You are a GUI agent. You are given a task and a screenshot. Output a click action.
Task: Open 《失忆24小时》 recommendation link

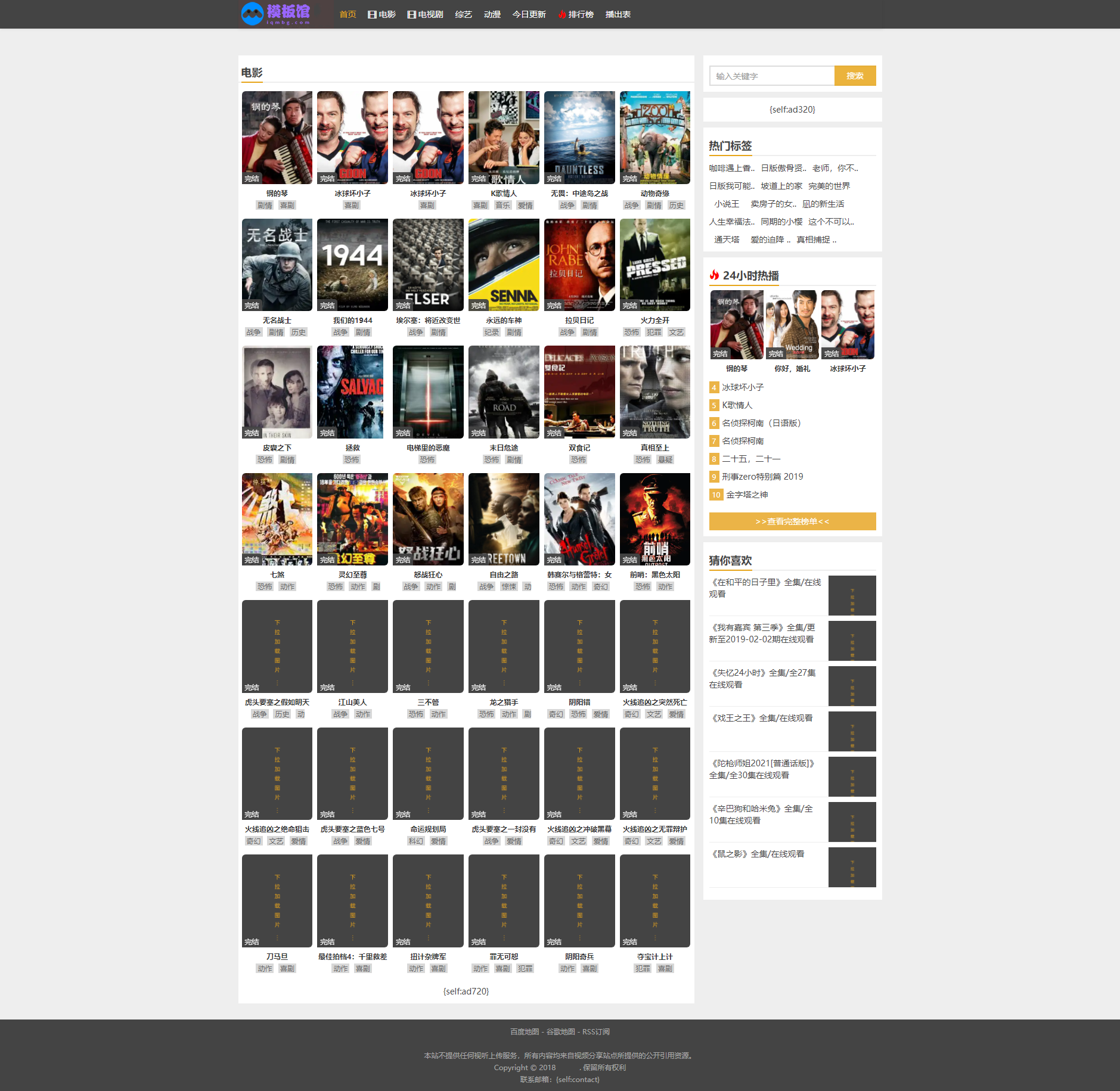pyautogui.click(x=762, y=679)
